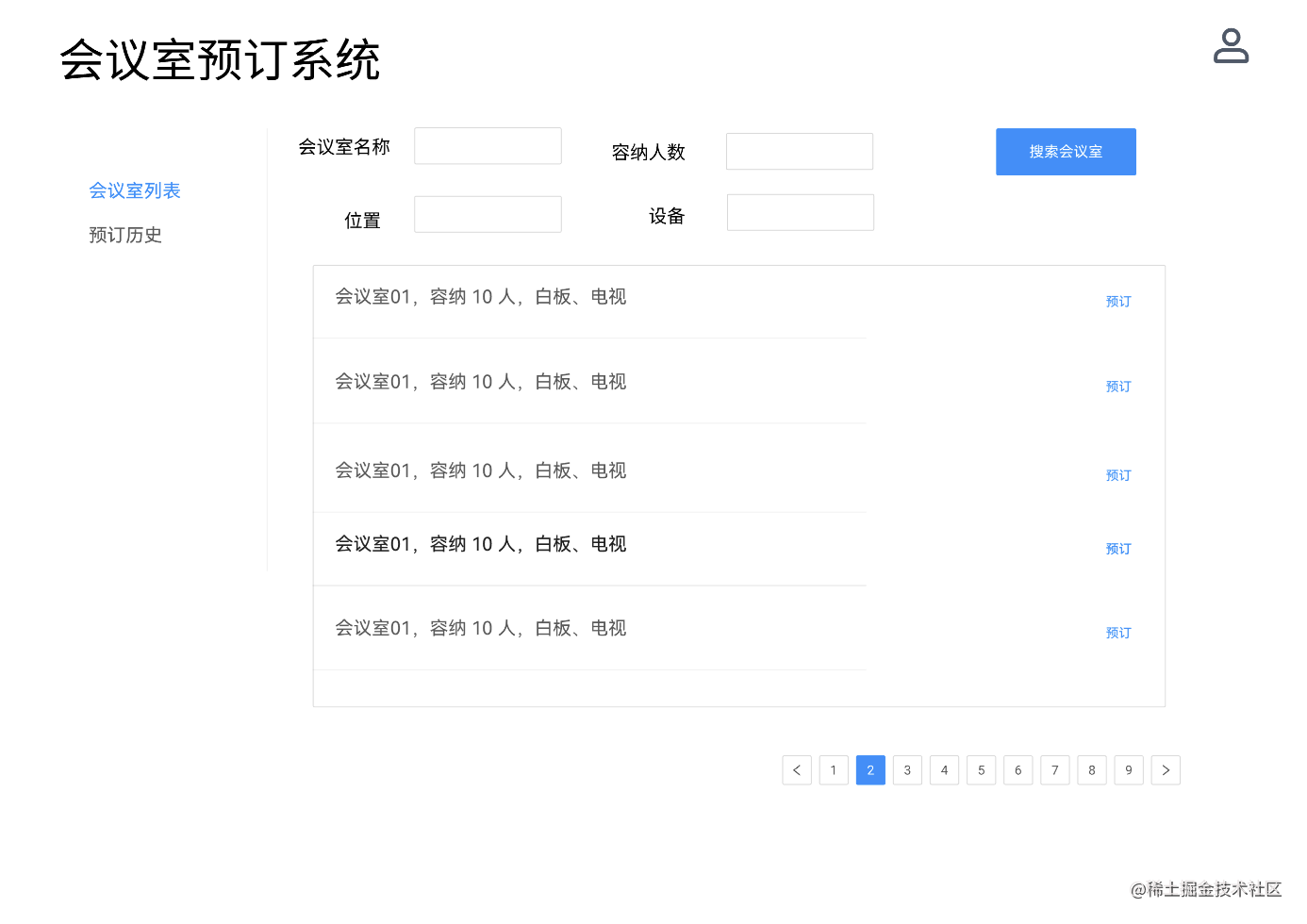The height and width of the screenshot is (924, 1307).
Task: Open 会议室列表 in the sidebar
Action: [135, 190]
